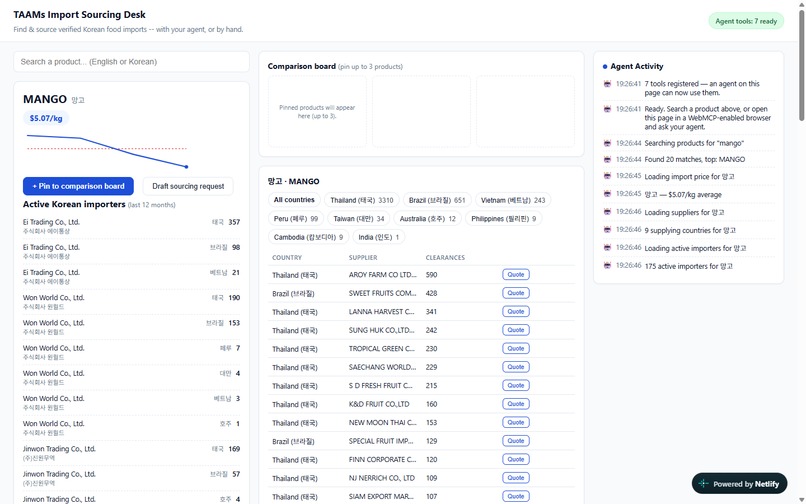Click agent icon beside 'Loading import price'

coord(607,176)
